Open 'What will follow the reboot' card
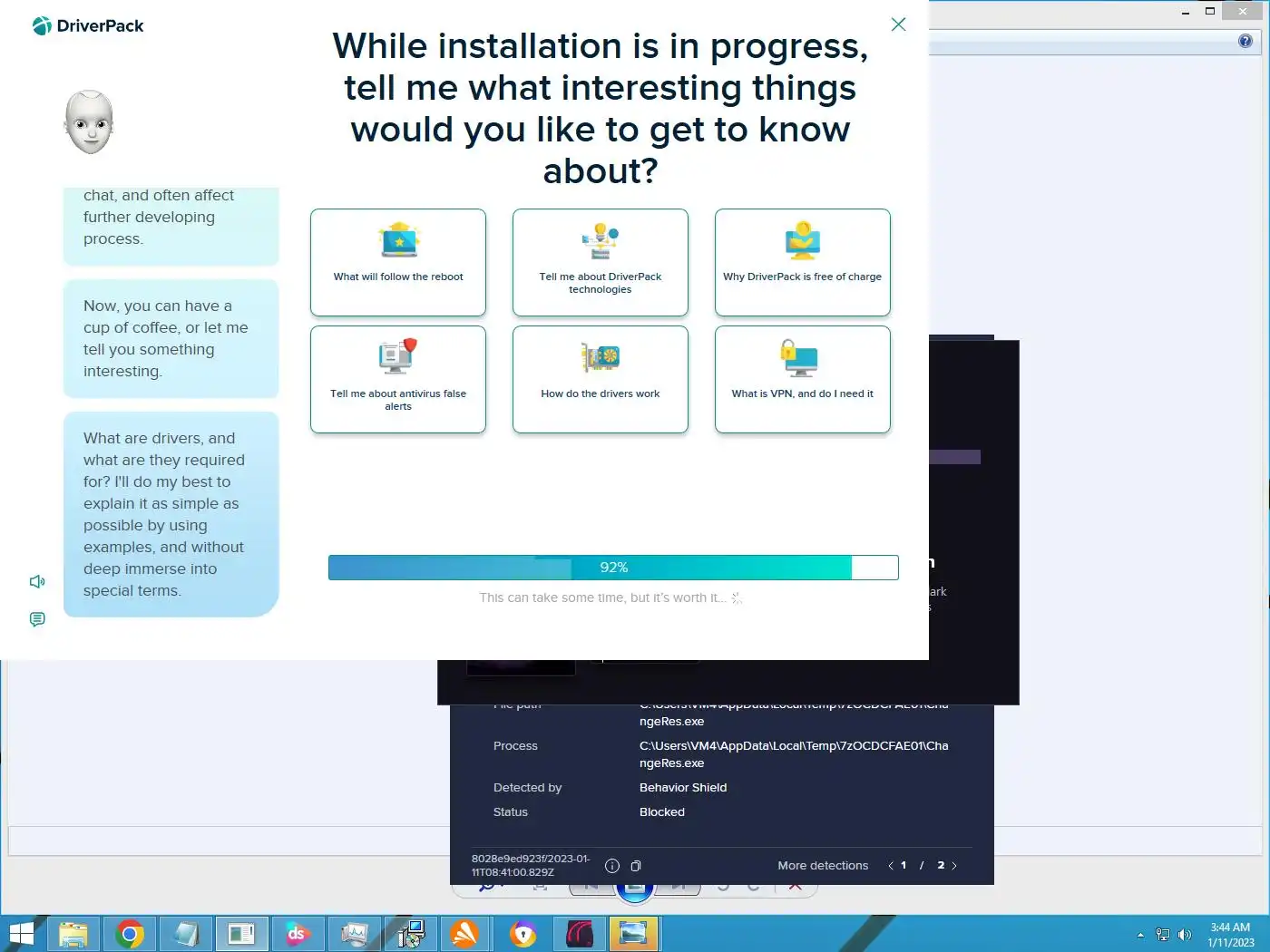Viewport: 1270px width, 952px height. (398, 262)
